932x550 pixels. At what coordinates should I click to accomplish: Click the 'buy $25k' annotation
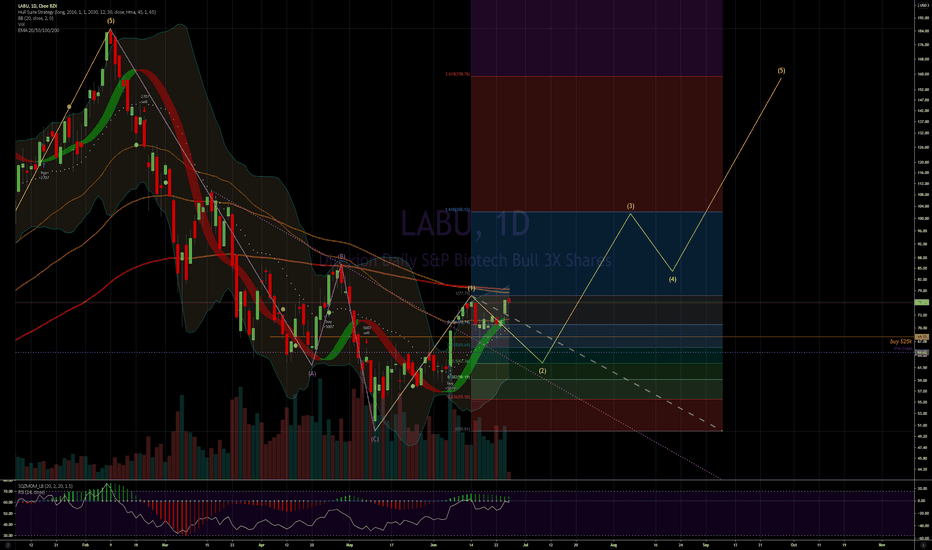point(900,341)
